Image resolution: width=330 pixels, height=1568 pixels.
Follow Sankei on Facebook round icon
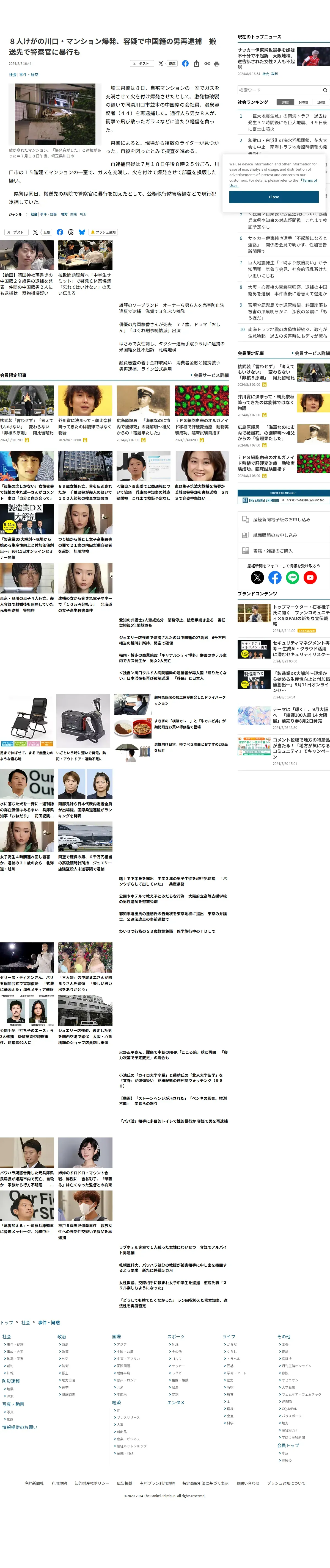(x=275, y=578)
